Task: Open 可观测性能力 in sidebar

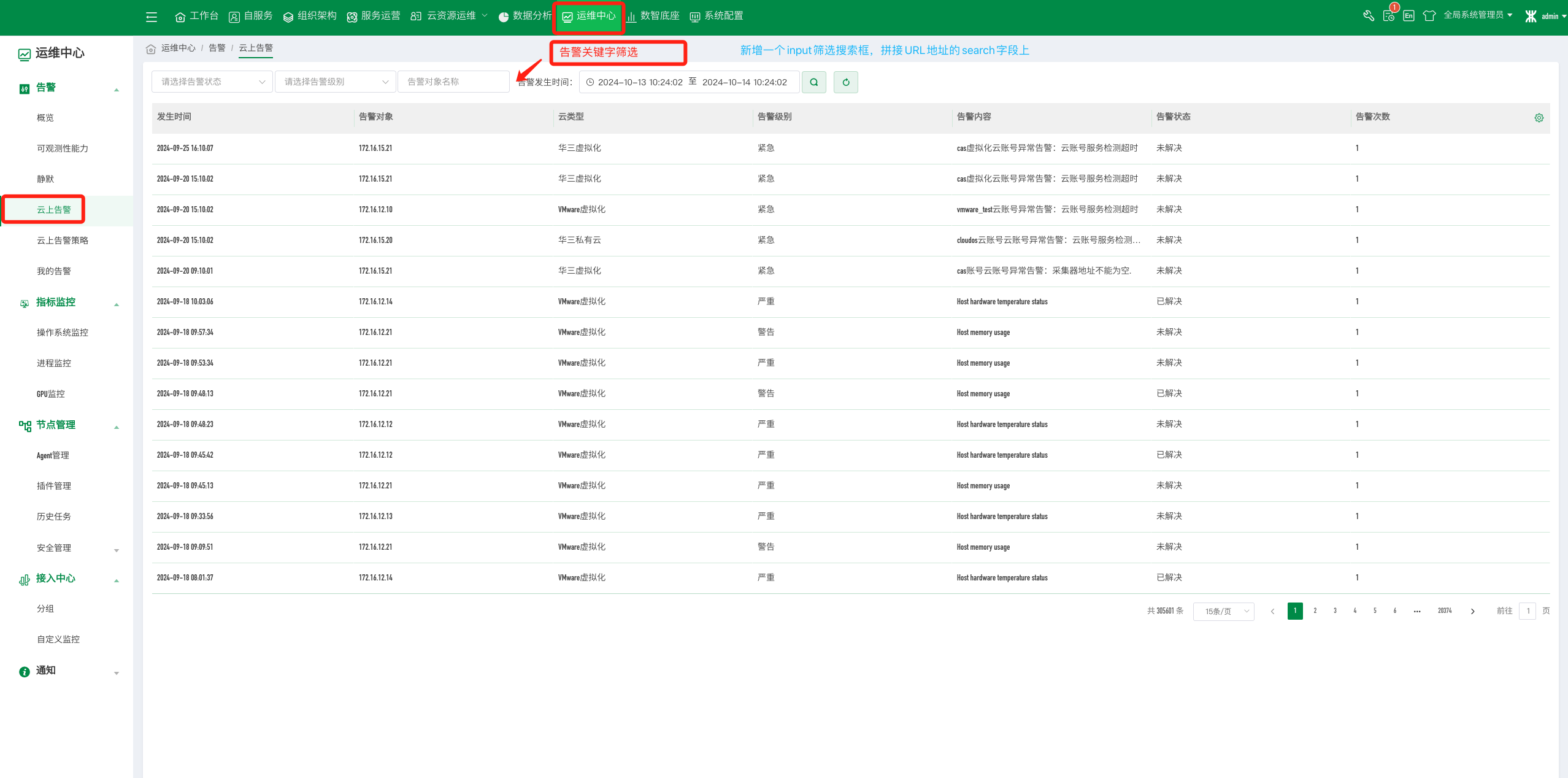Action: click(63, 148)
